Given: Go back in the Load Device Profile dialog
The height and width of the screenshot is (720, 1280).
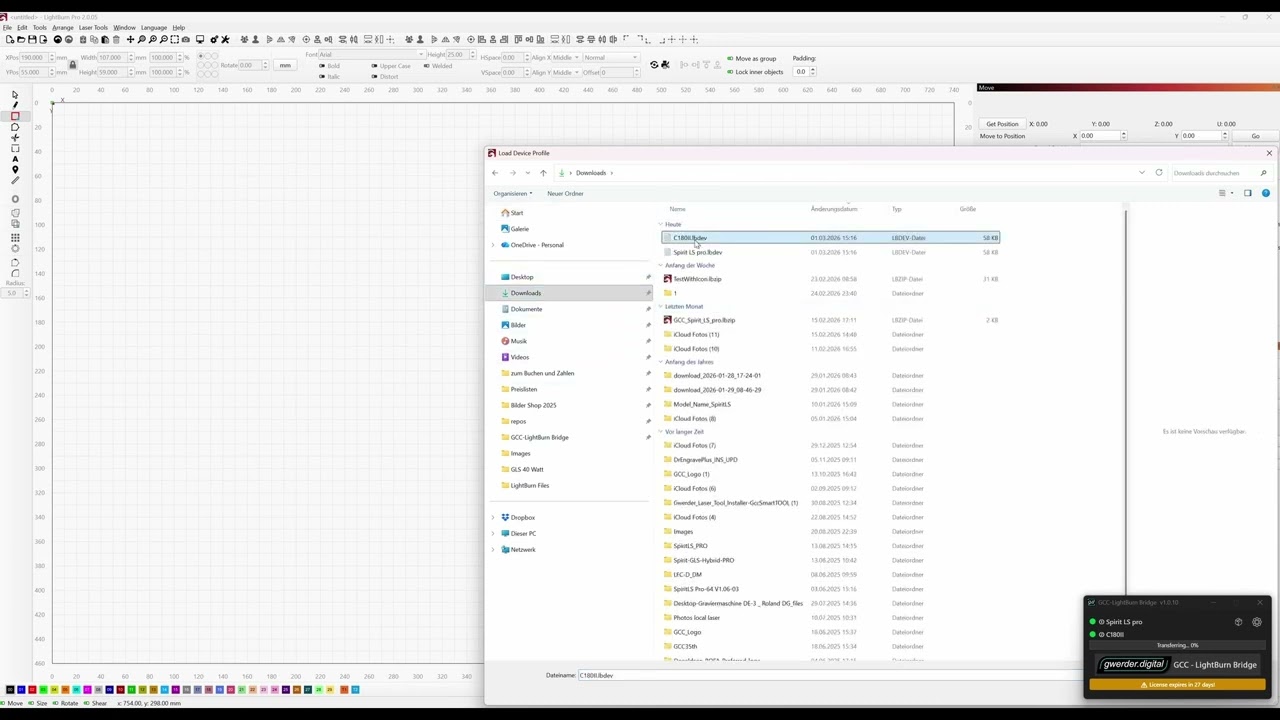Looking at the screenshot, I should (495, 173).
